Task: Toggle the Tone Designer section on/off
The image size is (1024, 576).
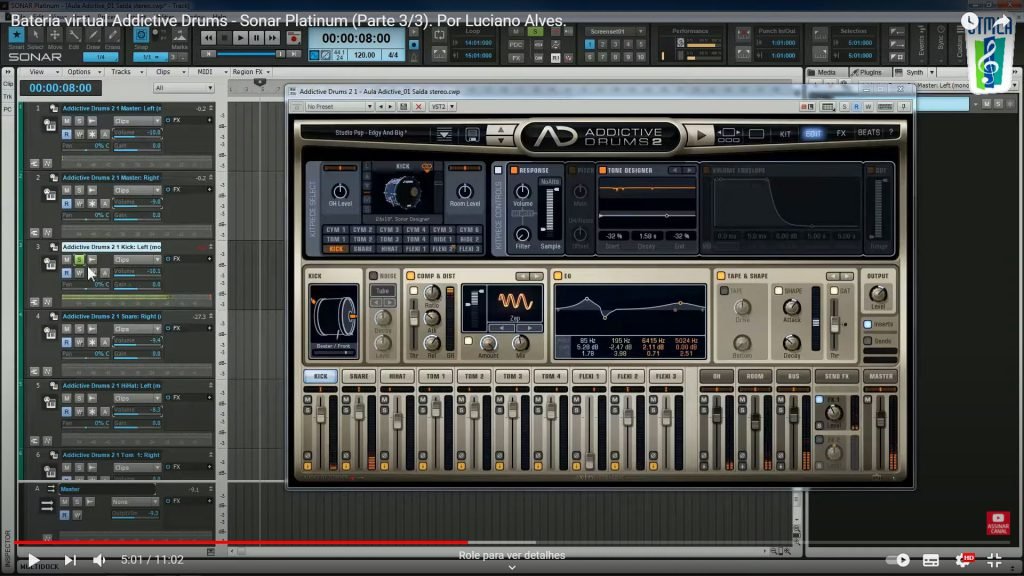Action: 602,170
